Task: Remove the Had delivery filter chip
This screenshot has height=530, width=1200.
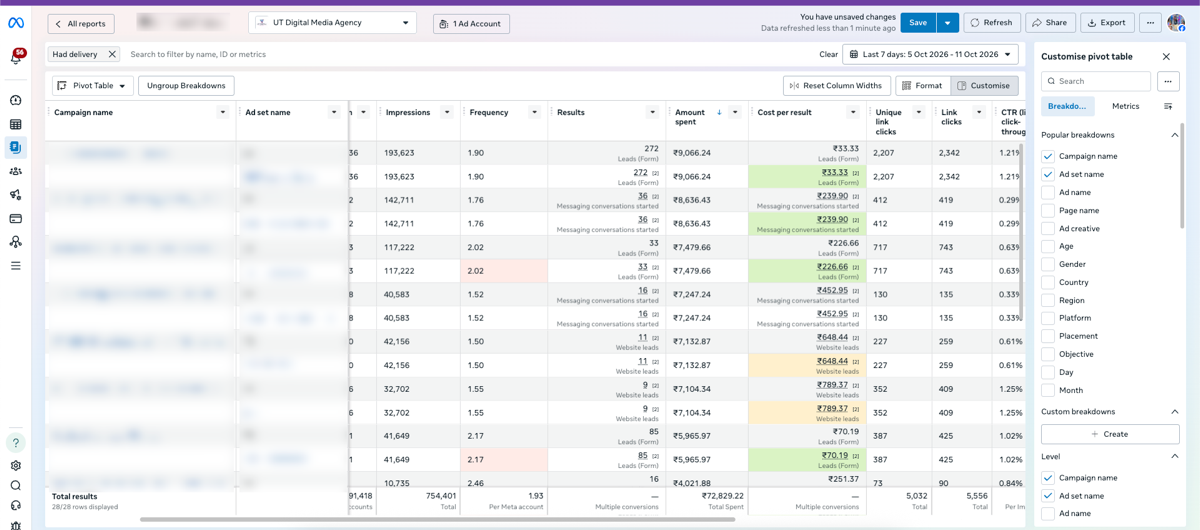Action: (x=112, y=54)
